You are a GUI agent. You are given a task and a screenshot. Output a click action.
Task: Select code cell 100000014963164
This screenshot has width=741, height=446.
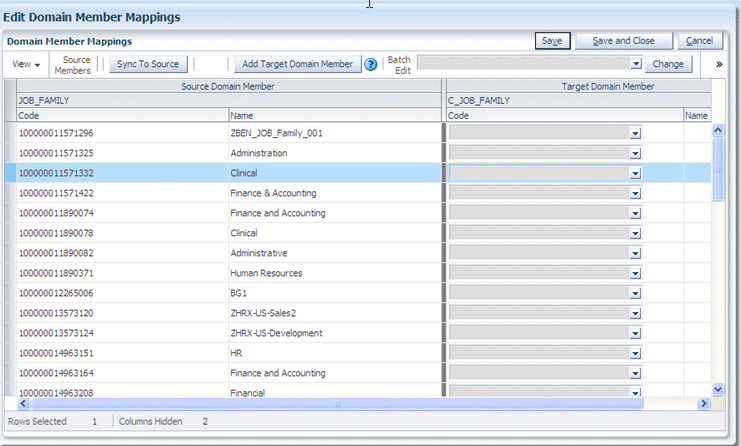pyautogui.click(x=122, y=373)
